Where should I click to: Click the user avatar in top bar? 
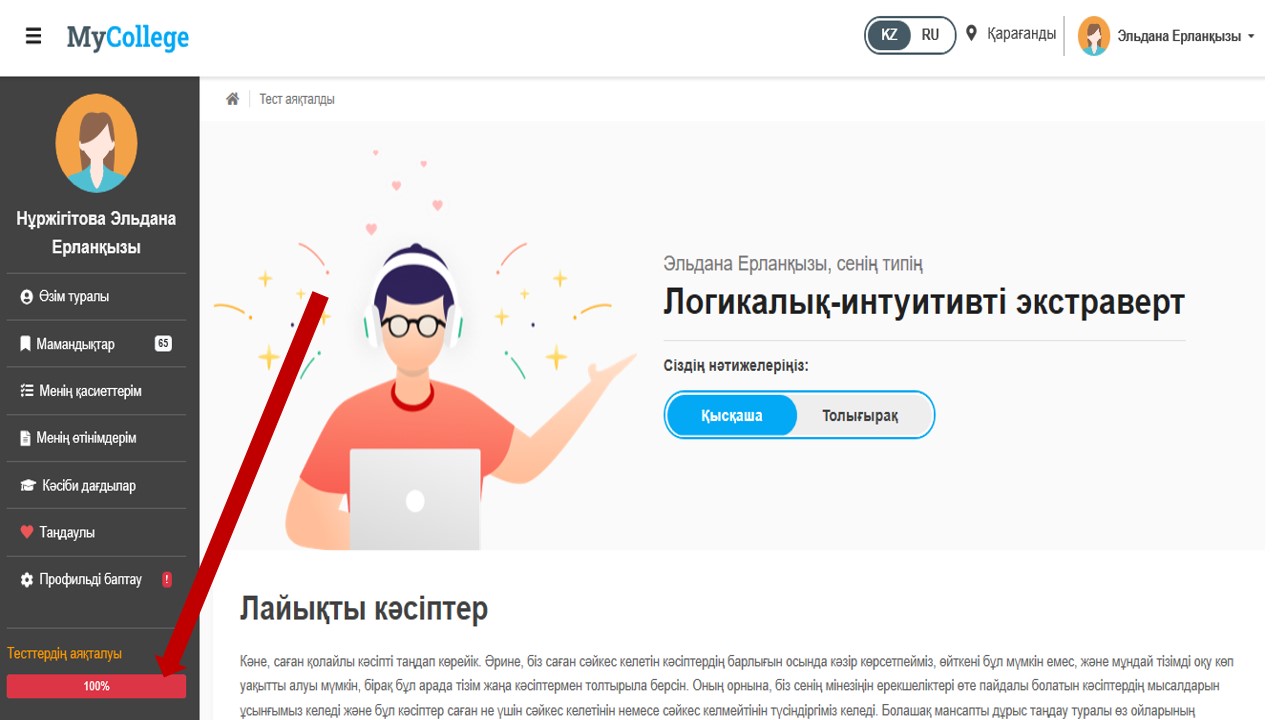(x=1093, y=36)
